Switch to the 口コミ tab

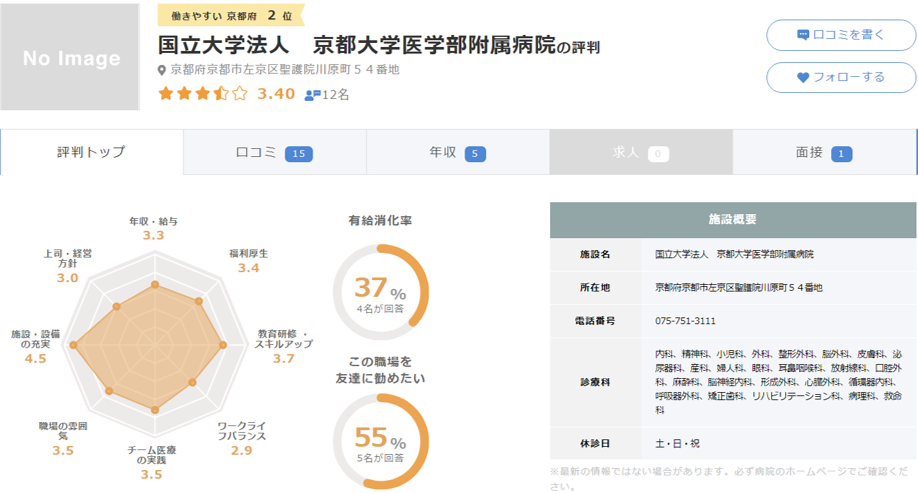point(274,152)
